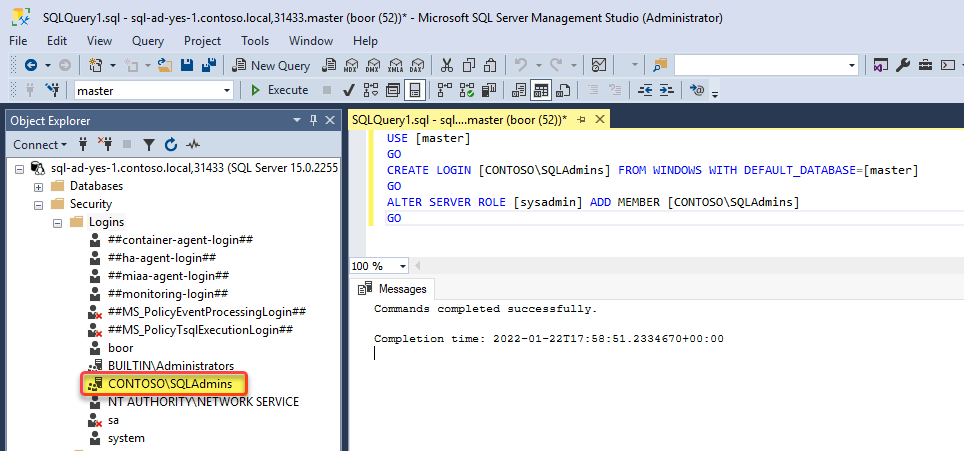Open the Properties wrench icon
The height and width of the screenshot is (451, 964).
tap(903, 65)
